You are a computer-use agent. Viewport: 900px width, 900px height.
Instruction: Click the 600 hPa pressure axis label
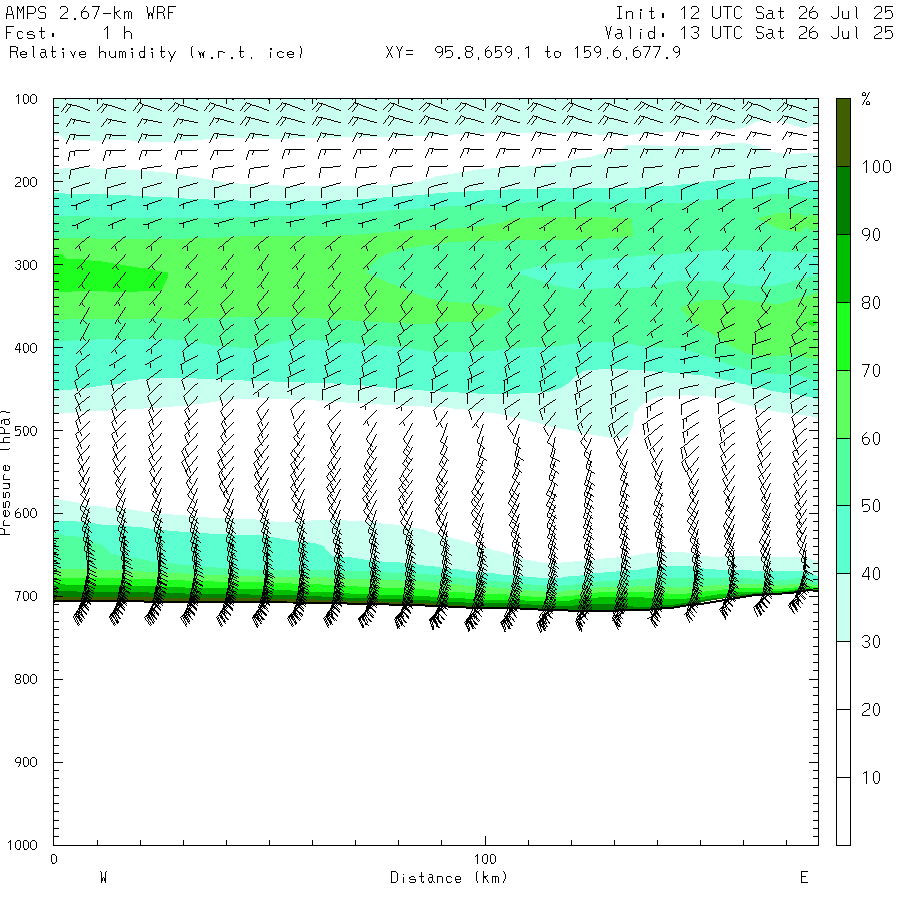(x=26, y=513)
